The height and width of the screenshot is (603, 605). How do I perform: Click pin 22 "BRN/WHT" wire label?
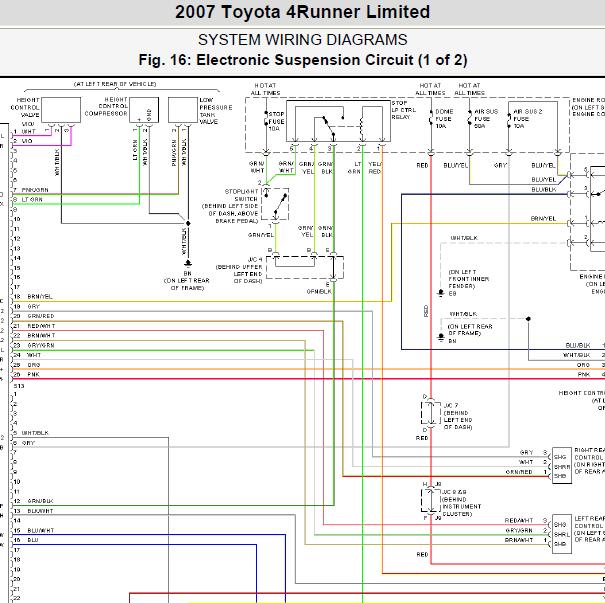[41, 336]
